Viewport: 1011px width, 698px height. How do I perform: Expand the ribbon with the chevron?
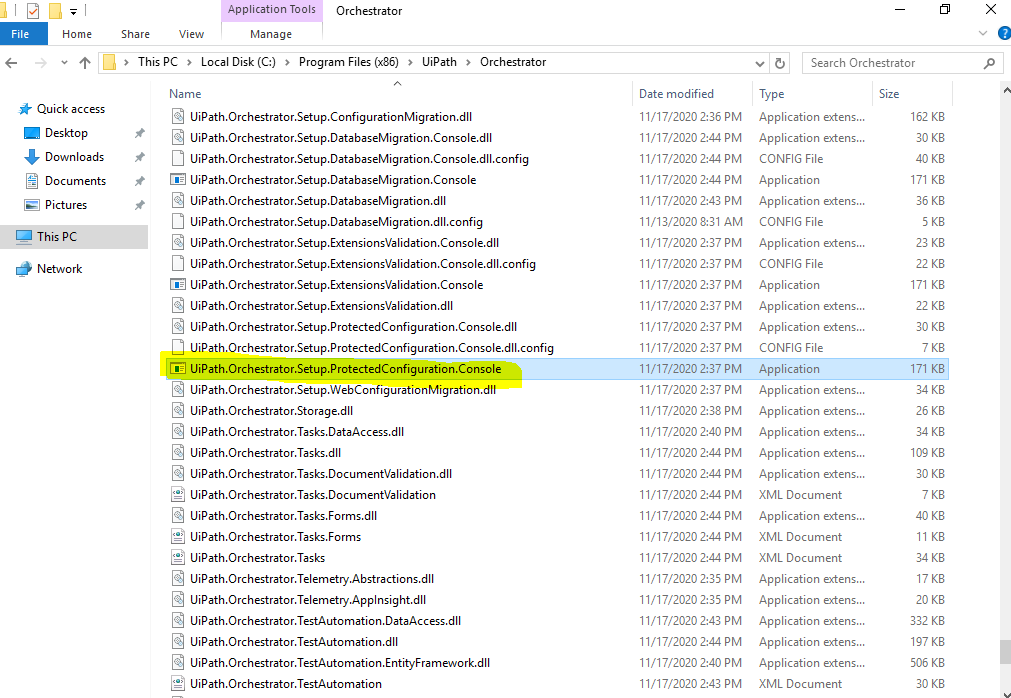pyautogui.click(x=983, y=34)
